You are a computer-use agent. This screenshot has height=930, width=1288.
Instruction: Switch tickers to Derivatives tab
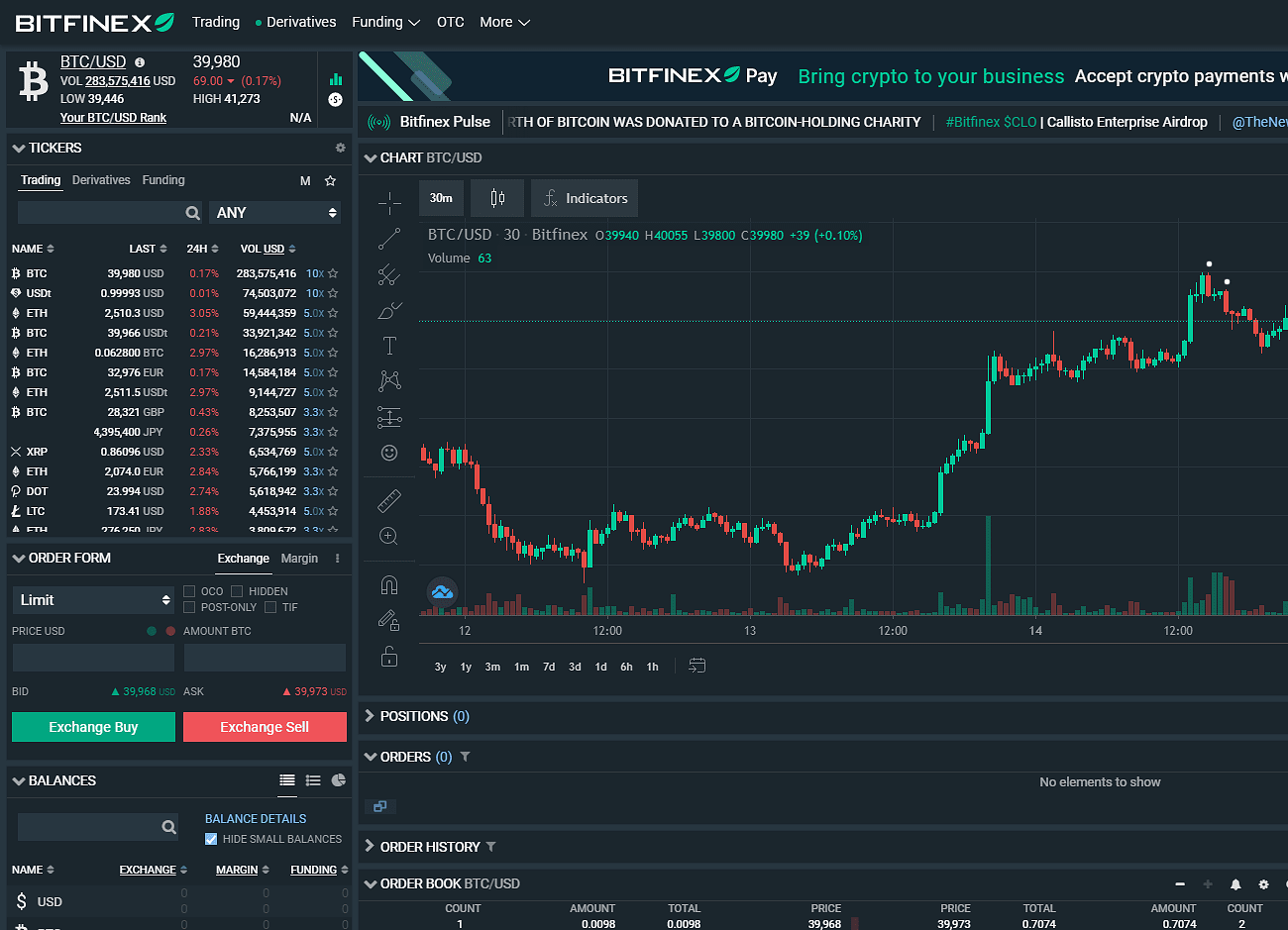coord(101,180)
